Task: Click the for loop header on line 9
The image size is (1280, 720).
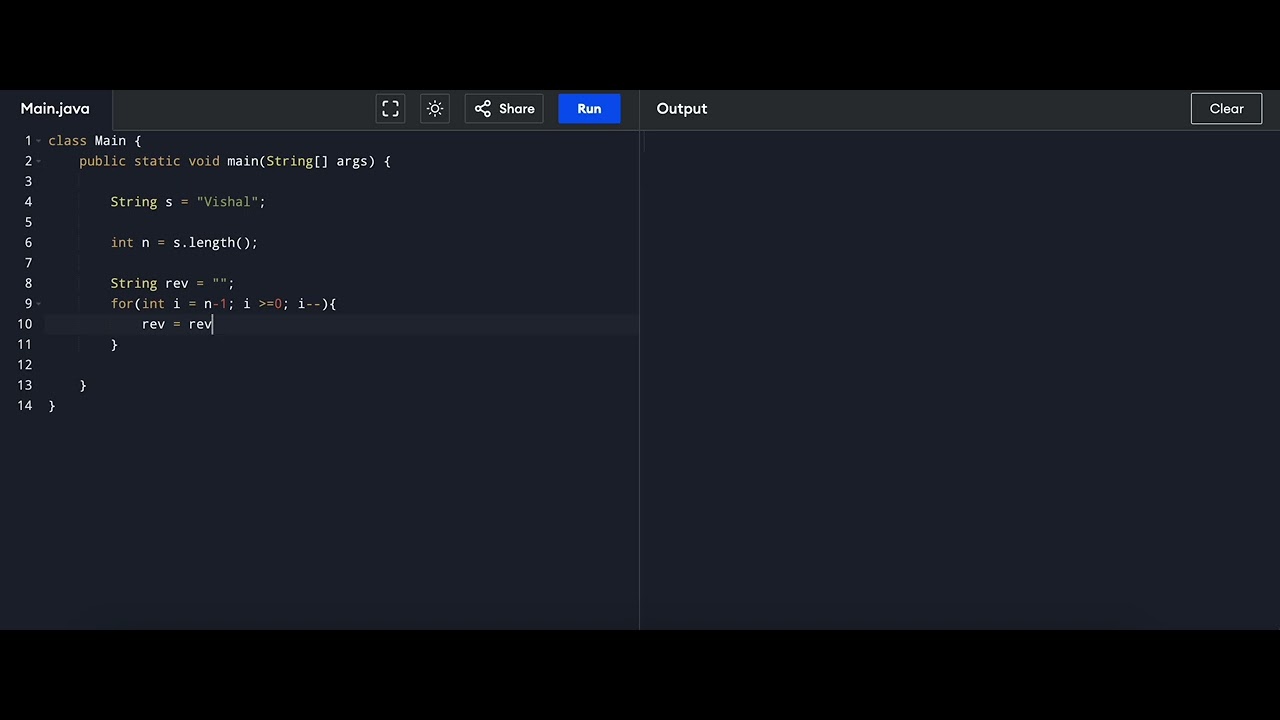Action: 224,304
